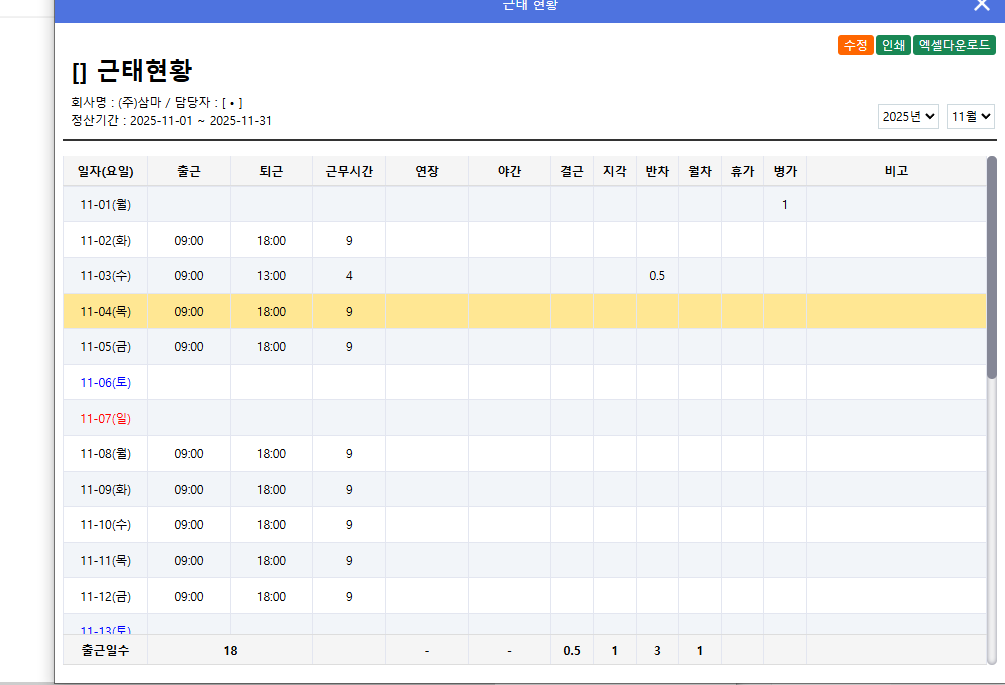Click the 11-01(월) date cell

(103, 204)
